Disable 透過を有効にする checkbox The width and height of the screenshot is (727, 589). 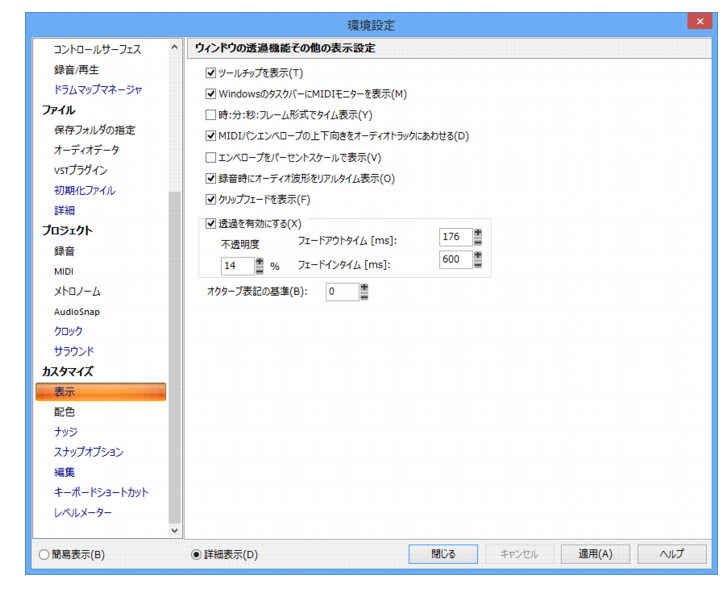click(x=210, y=224)
